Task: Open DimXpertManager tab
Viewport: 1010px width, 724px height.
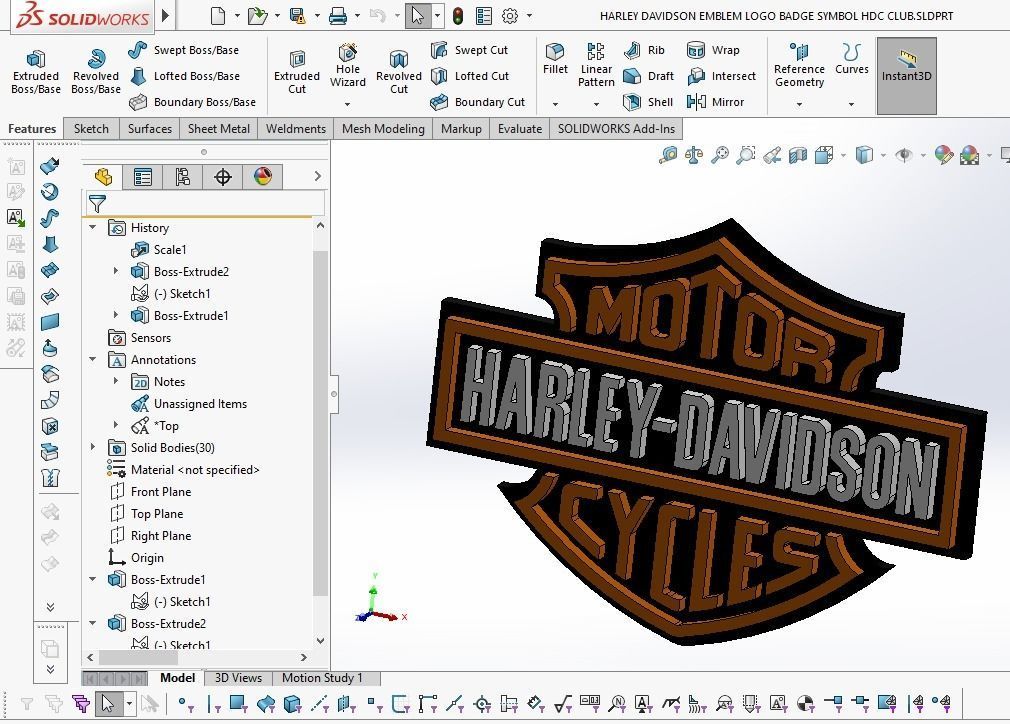Action: 223,176
